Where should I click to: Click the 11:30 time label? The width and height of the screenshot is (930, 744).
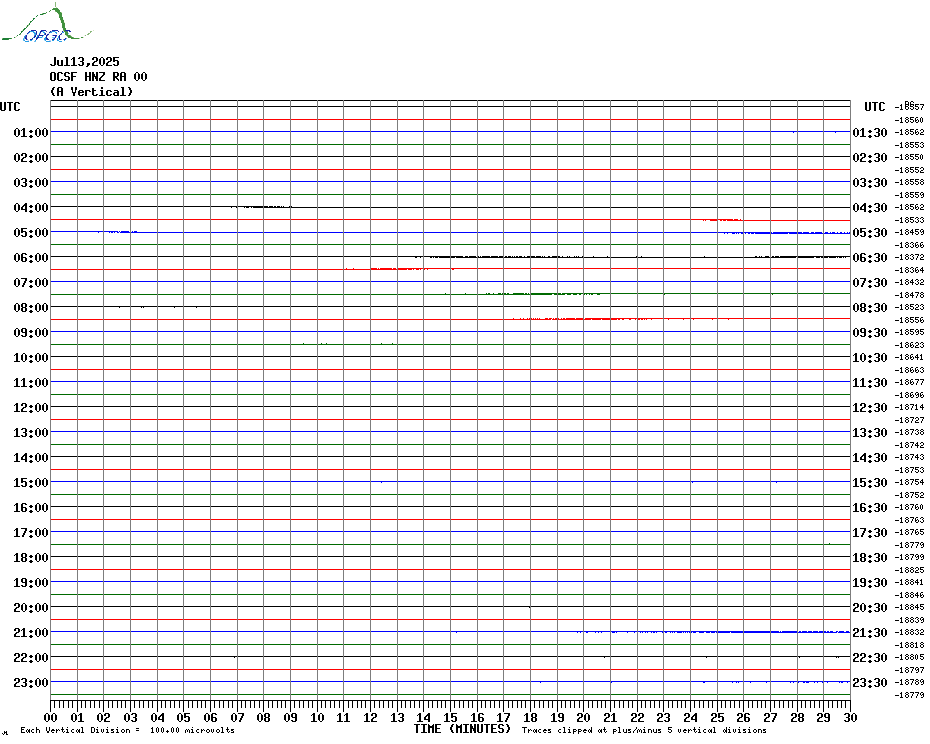[870, 383]
